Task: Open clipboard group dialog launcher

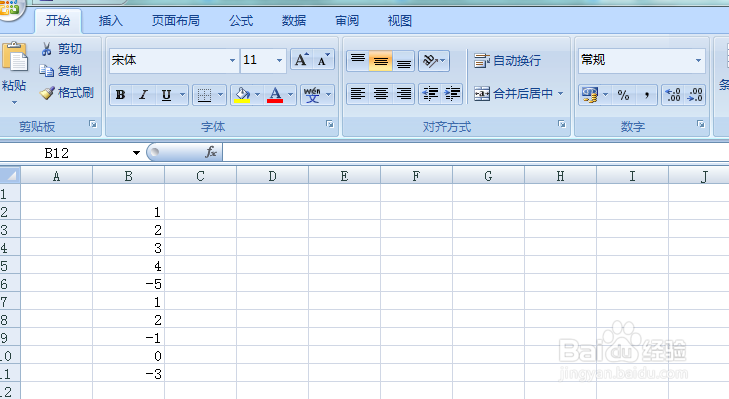Action: coord(93,124)
